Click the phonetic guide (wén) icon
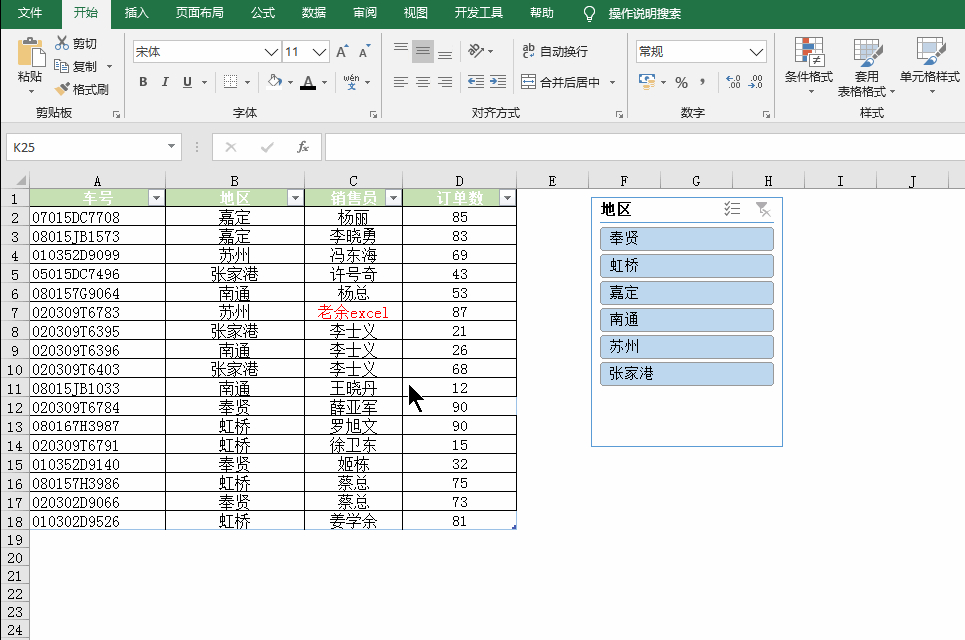This screenshot has width=965, height=640. pos(351,82)
